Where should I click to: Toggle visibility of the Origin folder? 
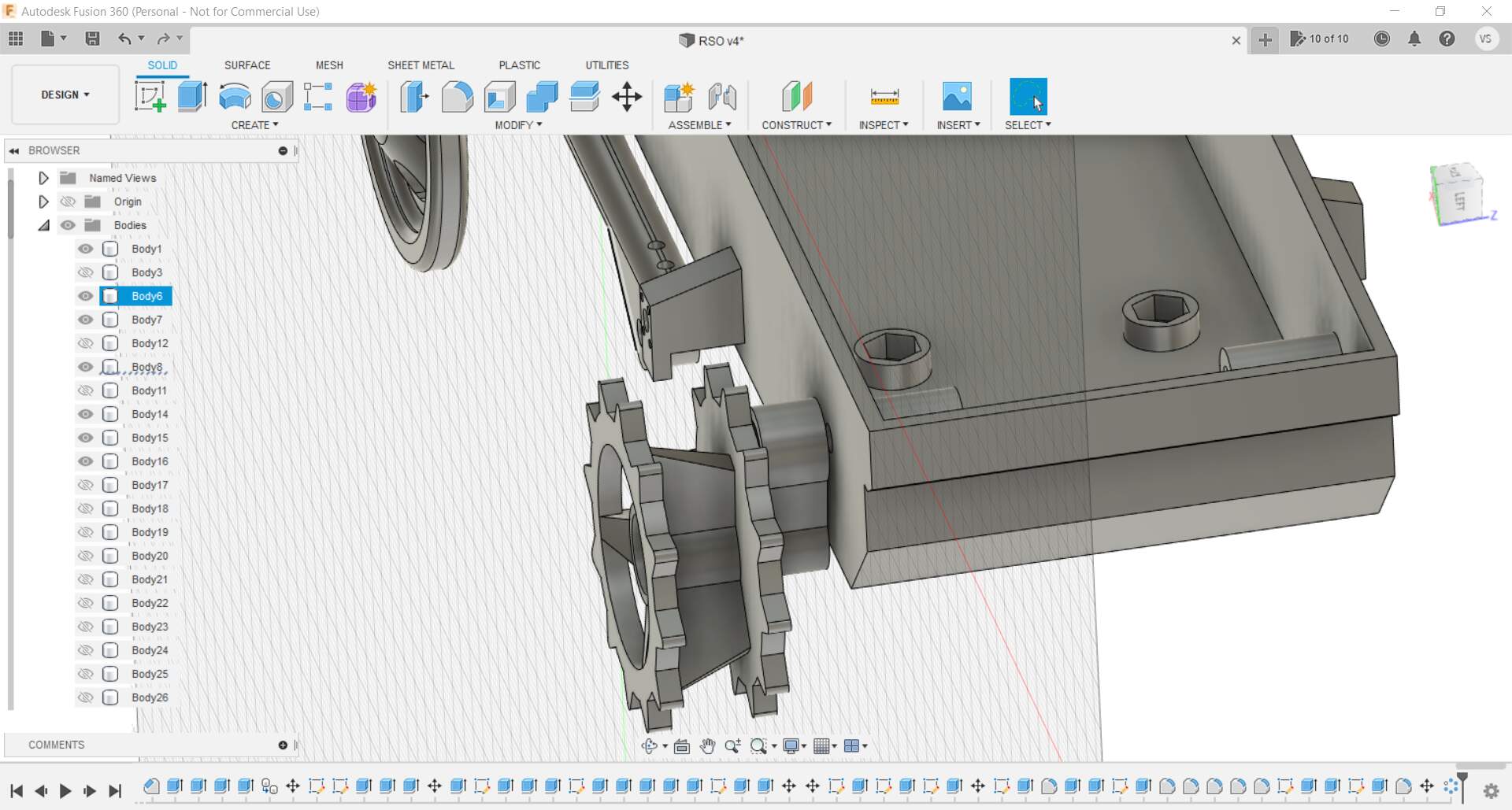pos(69,202)
